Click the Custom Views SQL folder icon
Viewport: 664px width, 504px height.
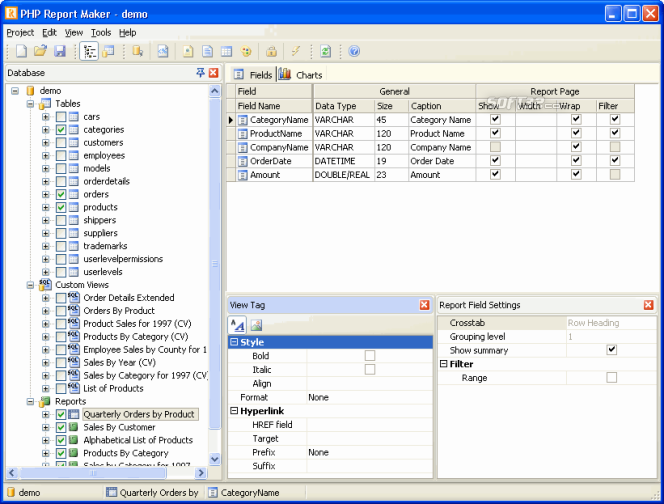click(45, 285)
